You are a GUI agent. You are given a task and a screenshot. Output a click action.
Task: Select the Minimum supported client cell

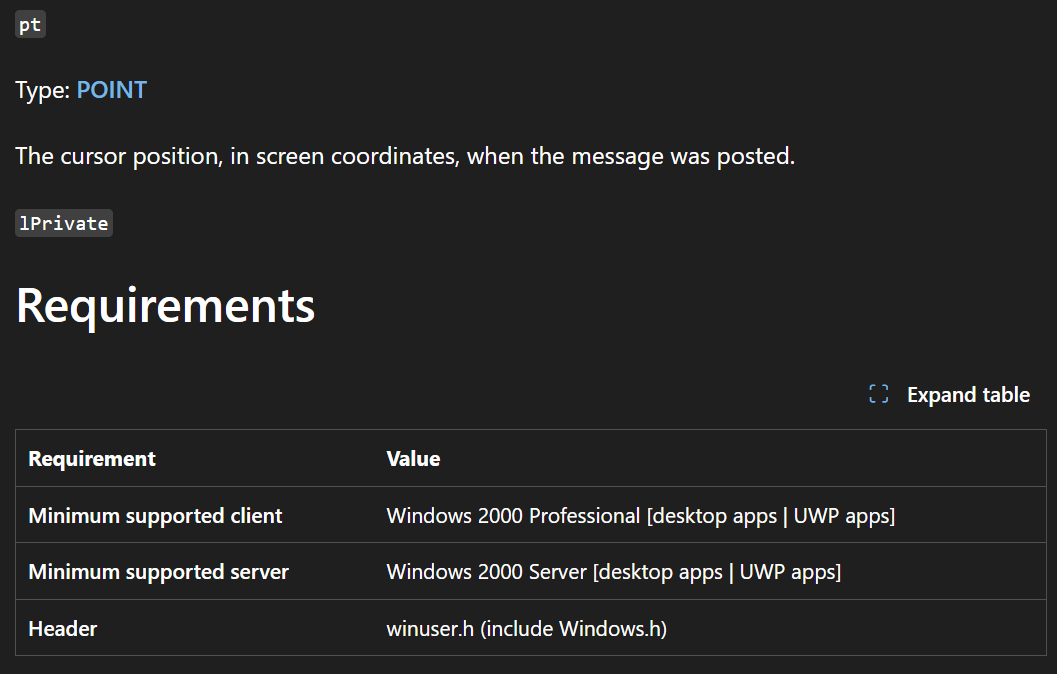[155, 516]
